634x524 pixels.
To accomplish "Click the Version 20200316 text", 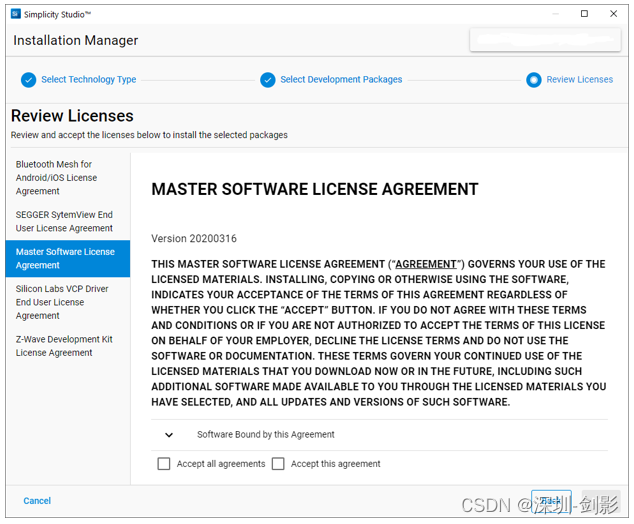I will point(194,239).
